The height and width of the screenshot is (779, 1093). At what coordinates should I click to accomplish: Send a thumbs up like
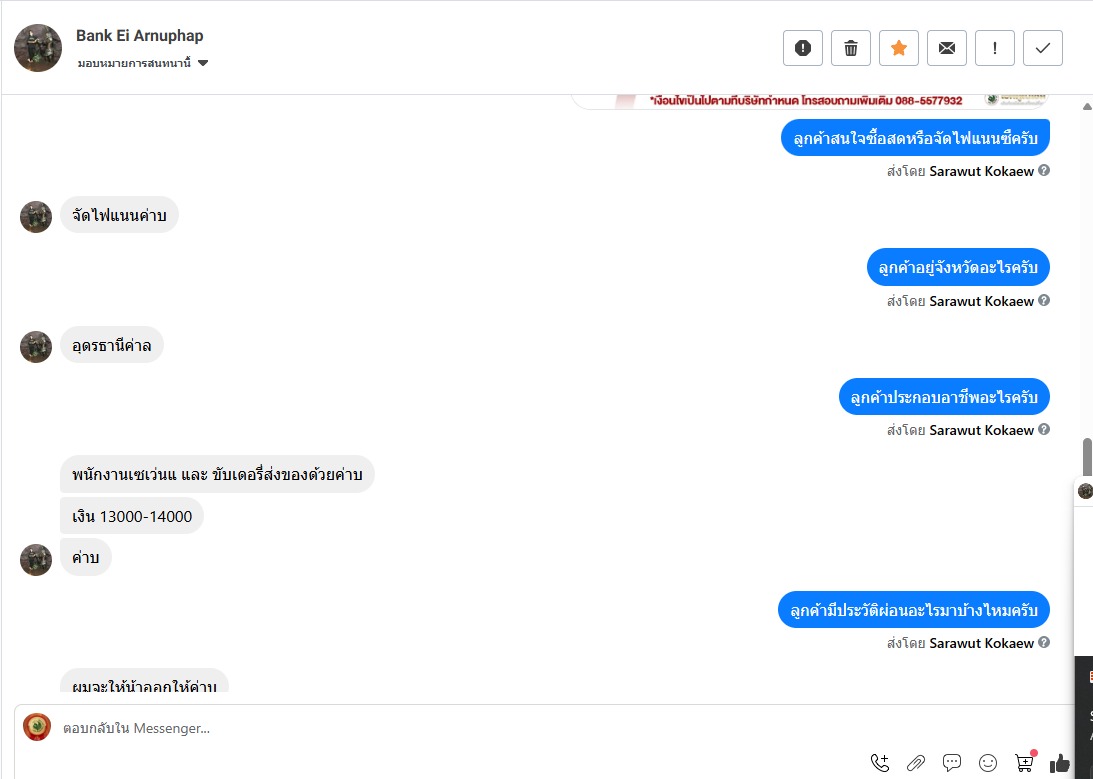1060,764
